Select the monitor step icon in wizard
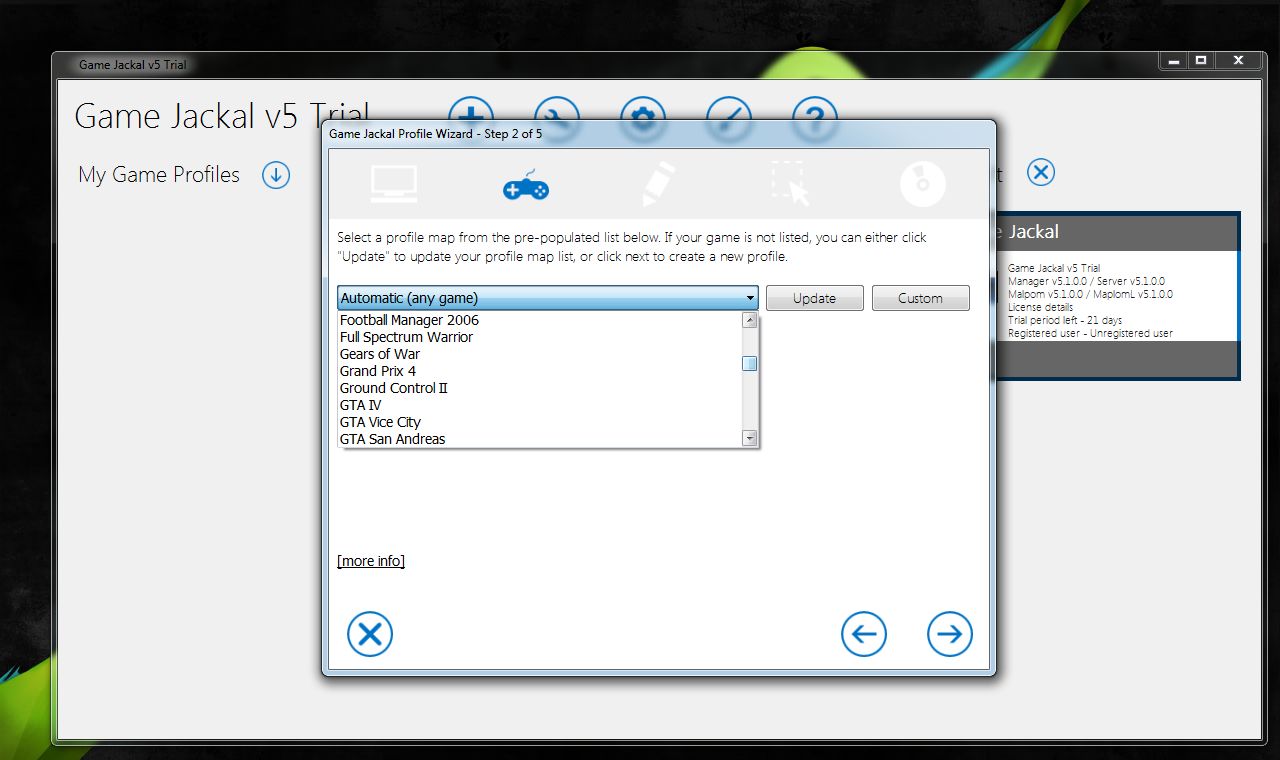This screenshot has height=760, width=1280. pos(394,184)
